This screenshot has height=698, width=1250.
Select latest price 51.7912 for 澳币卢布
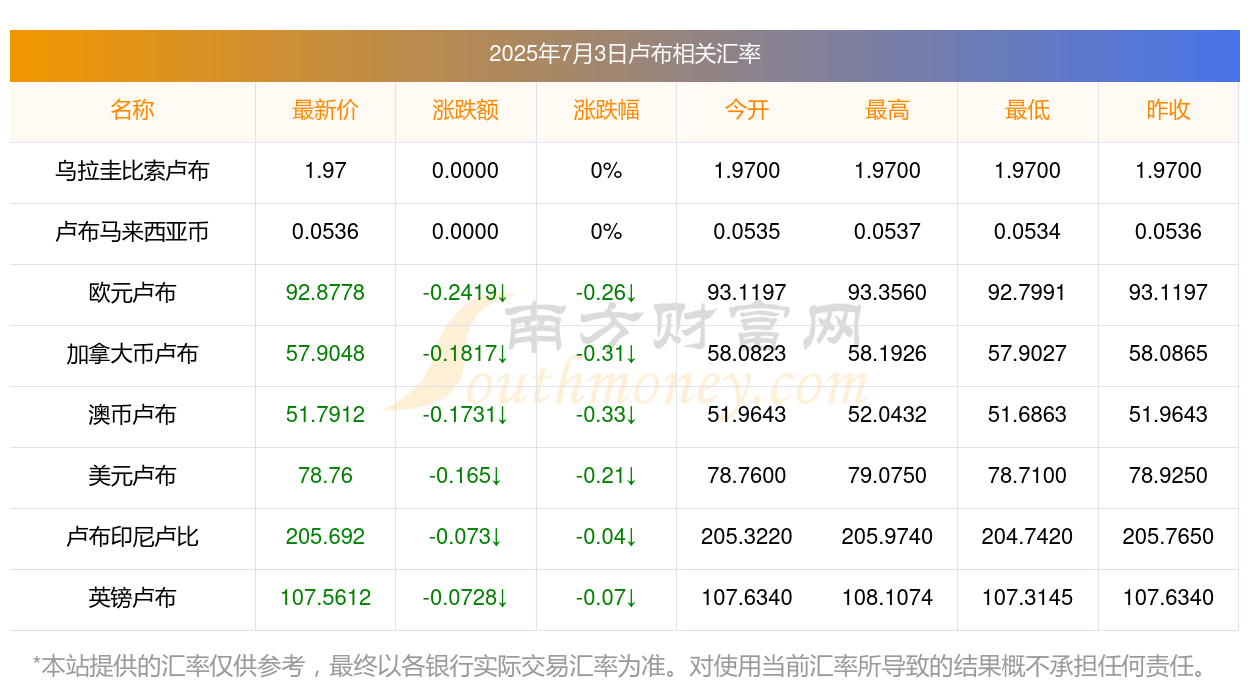click(325, 415)
